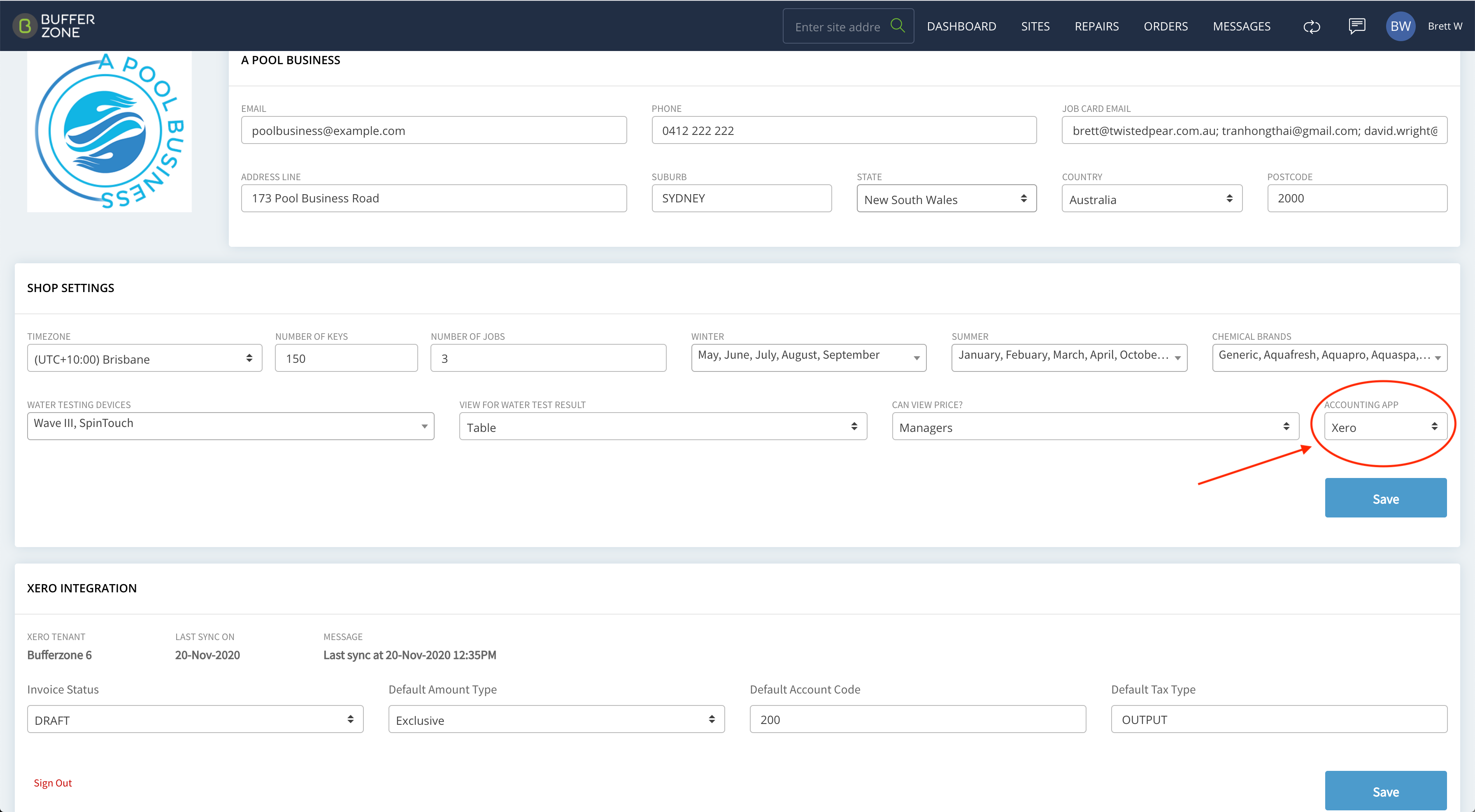Click the Default Account Code field
Viewport: 1475px width, 812px height.
click(917, 719)
